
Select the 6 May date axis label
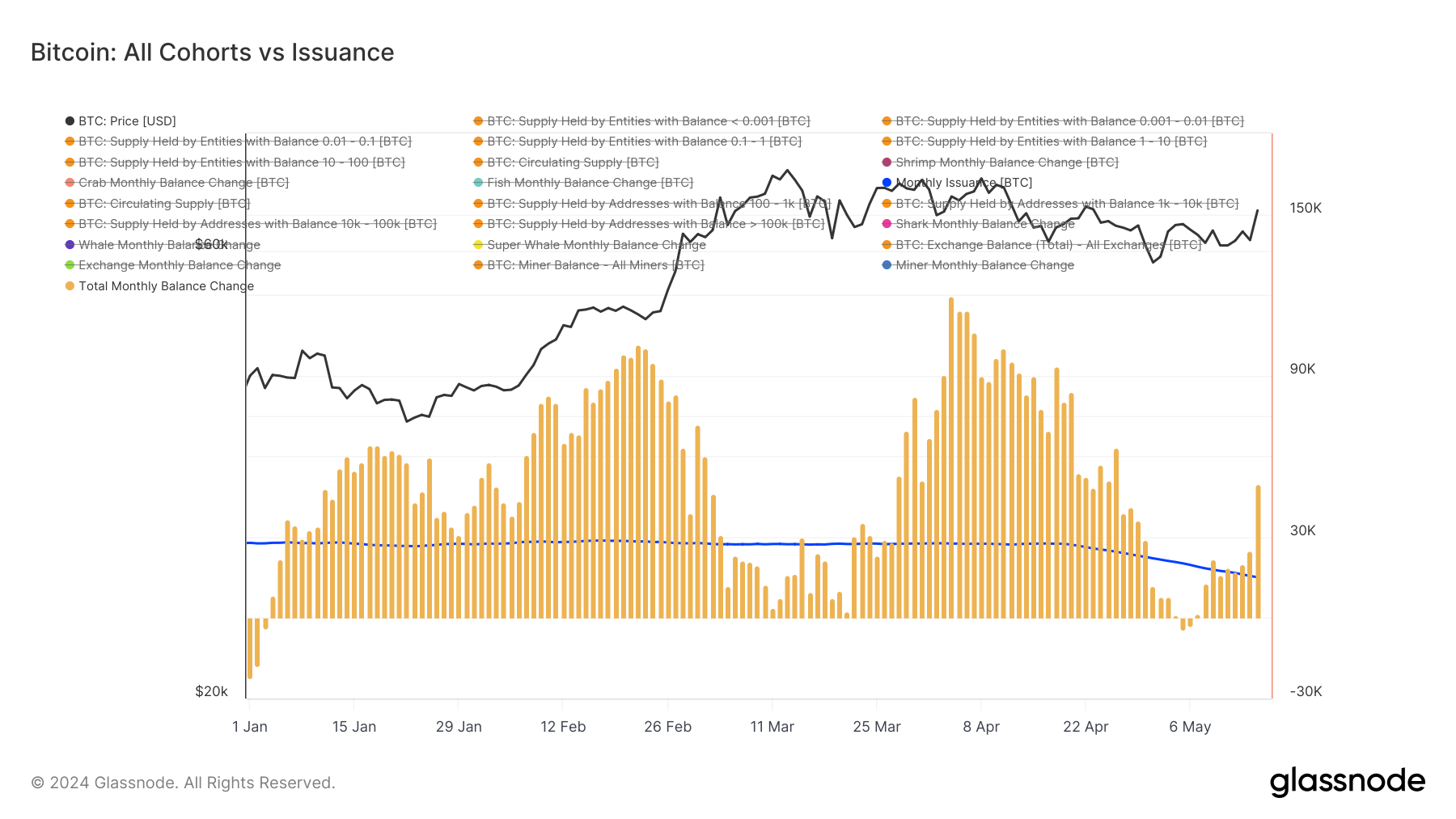[x=1190, y=727]
